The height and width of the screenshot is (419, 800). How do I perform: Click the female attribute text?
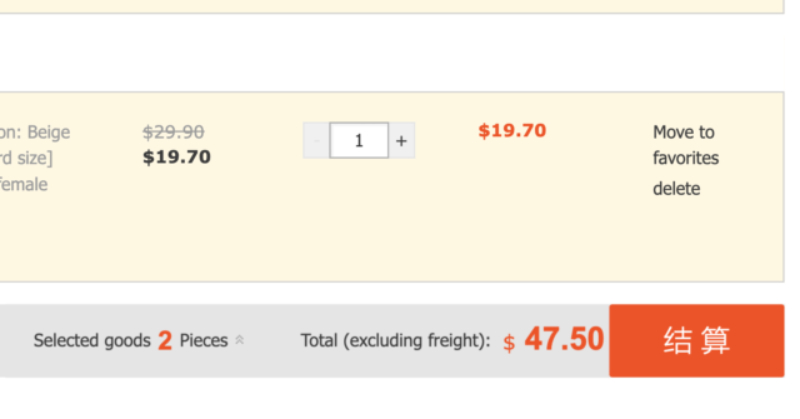click(x=23, y=184)
